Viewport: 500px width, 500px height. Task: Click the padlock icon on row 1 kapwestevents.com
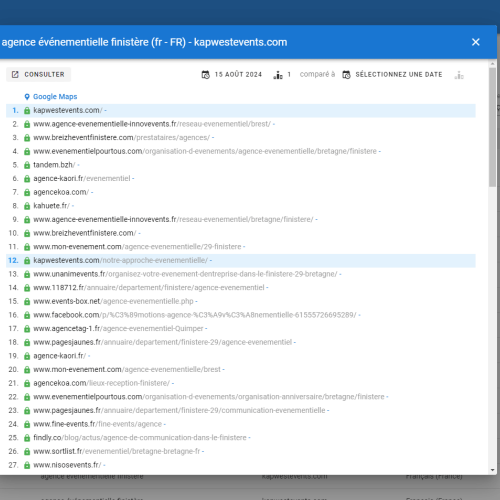27,110
